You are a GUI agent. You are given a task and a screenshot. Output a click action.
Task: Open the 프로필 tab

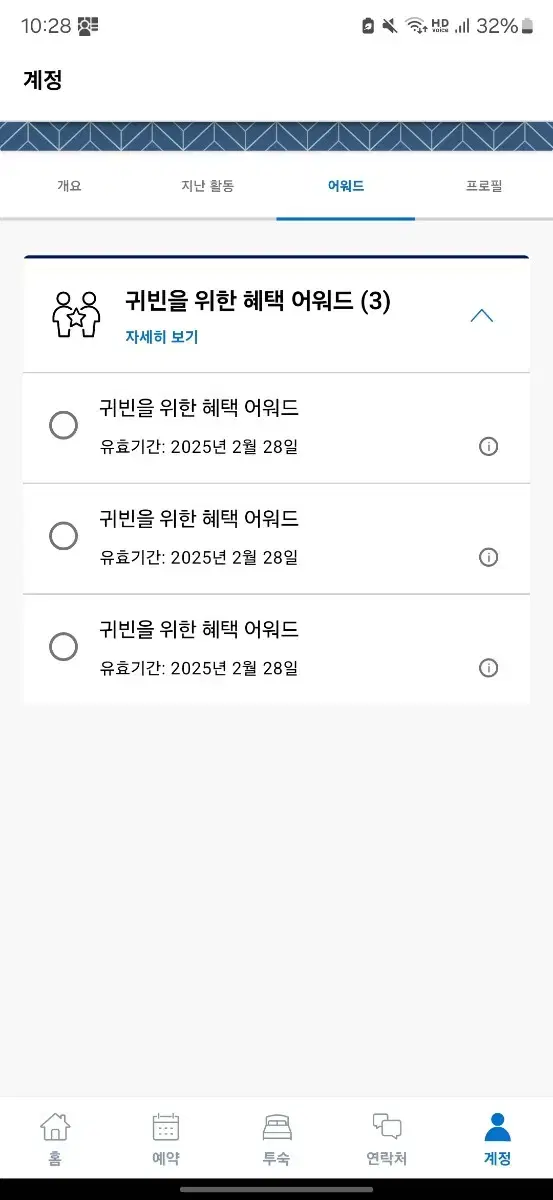[484, 186]
